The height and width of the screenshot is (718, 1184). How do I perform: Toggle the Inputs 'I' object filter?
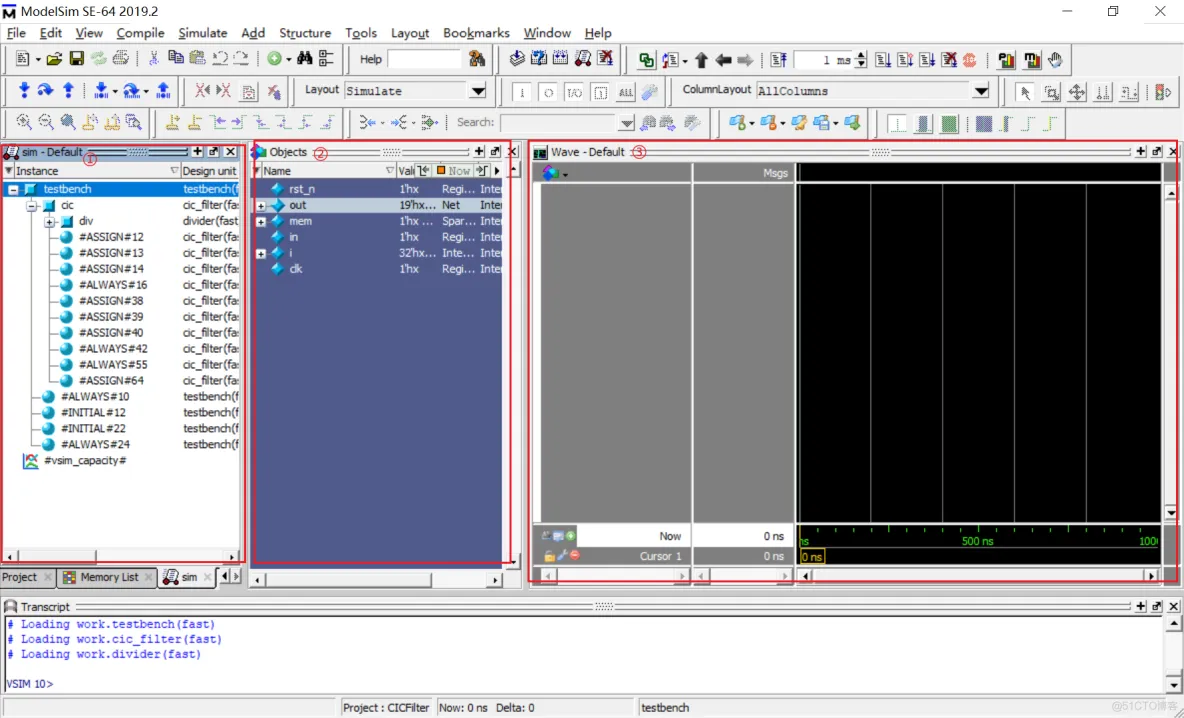tap(522, 92)
